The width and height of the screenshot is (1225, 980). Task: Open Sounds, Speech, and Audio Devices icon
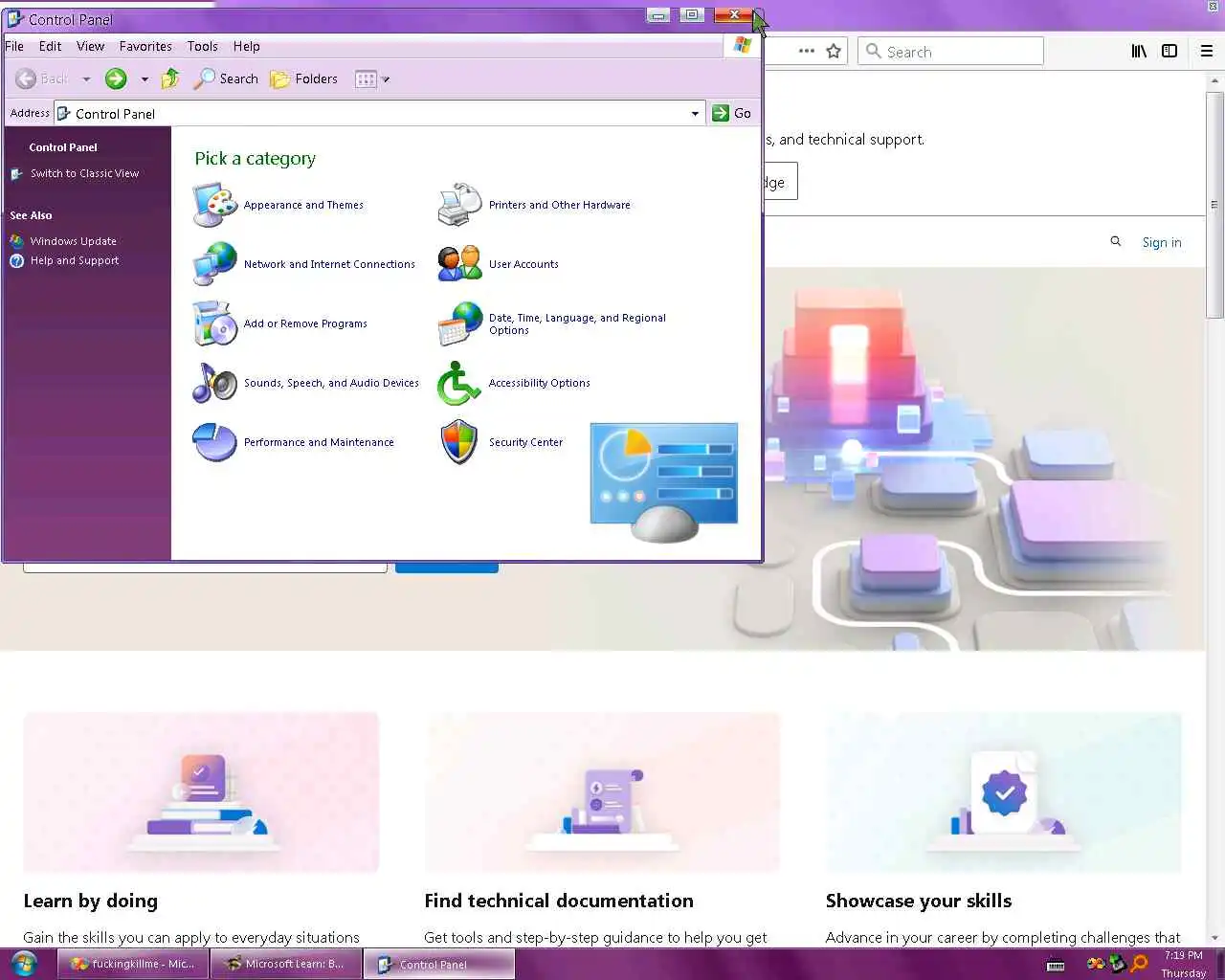pos(214,383)
